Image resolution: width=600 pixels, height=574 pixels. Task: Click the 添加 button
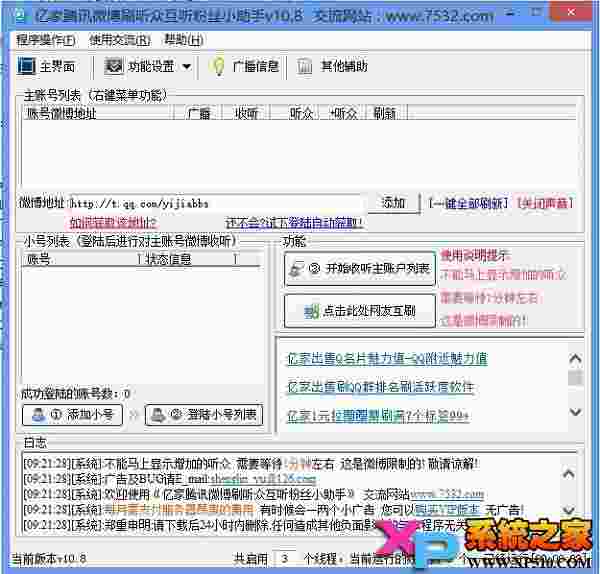coord(394,203)
